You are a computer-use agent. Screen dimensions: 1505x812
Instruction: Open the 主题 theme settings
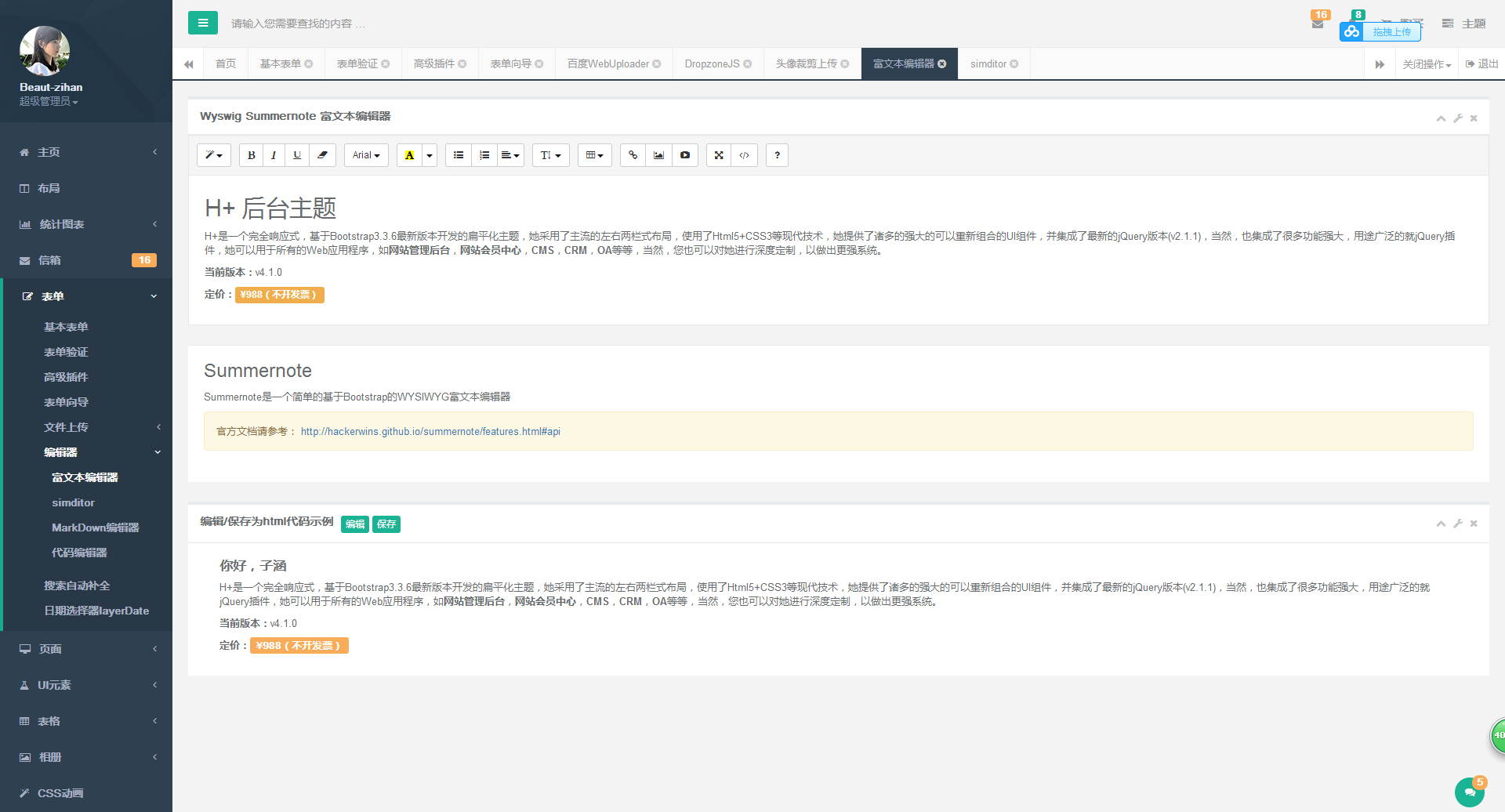[x=1463, y=24]
